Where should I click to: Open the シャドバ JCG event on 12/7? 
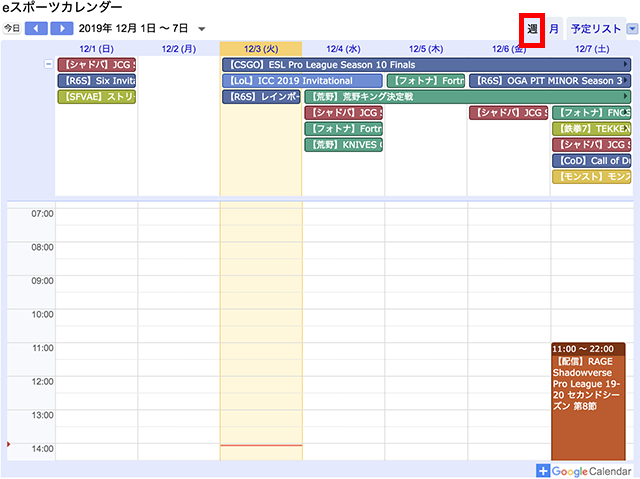tap(591, 145)
